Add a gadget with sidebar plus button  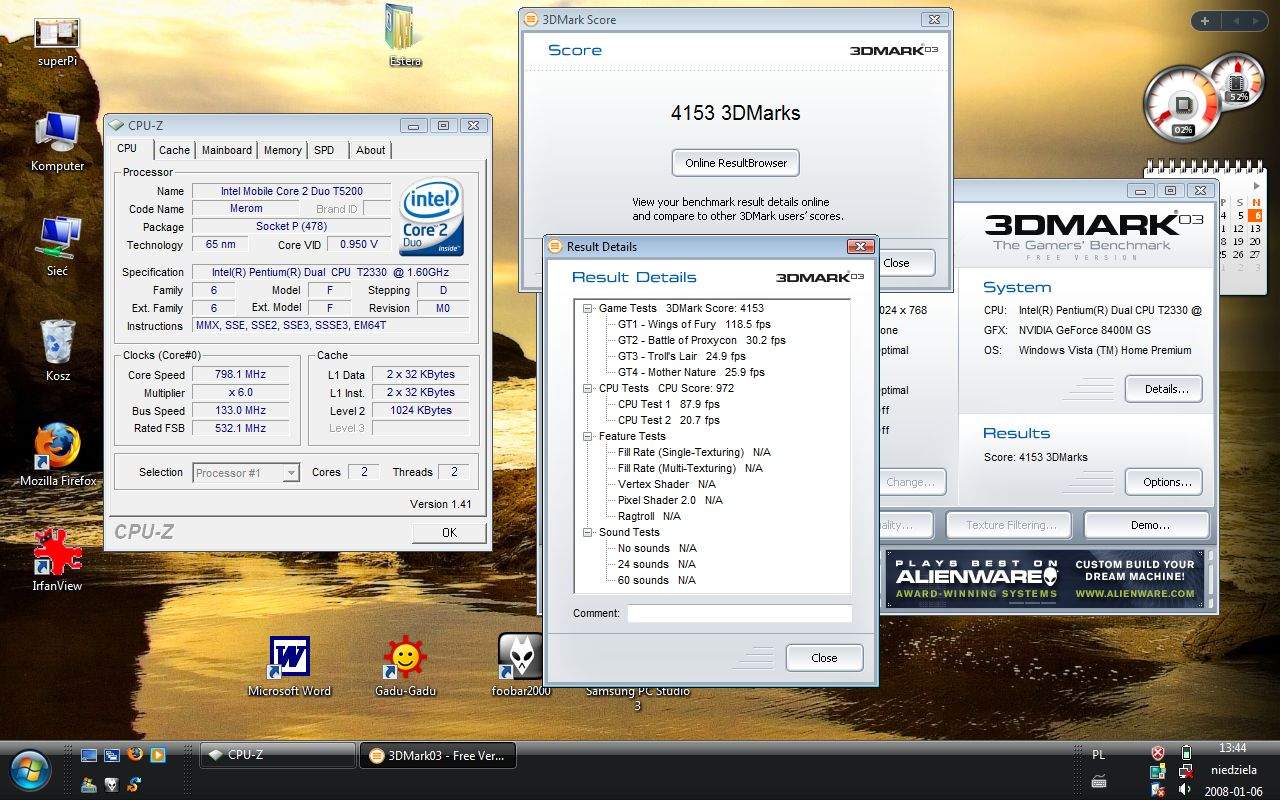(1205, 20)
